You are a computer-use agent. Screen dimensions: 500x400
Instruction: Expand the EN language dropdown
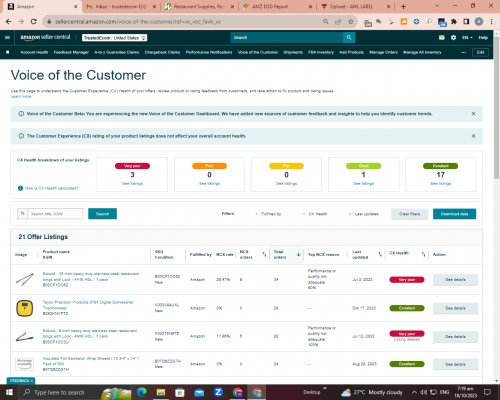pos(467,37)
